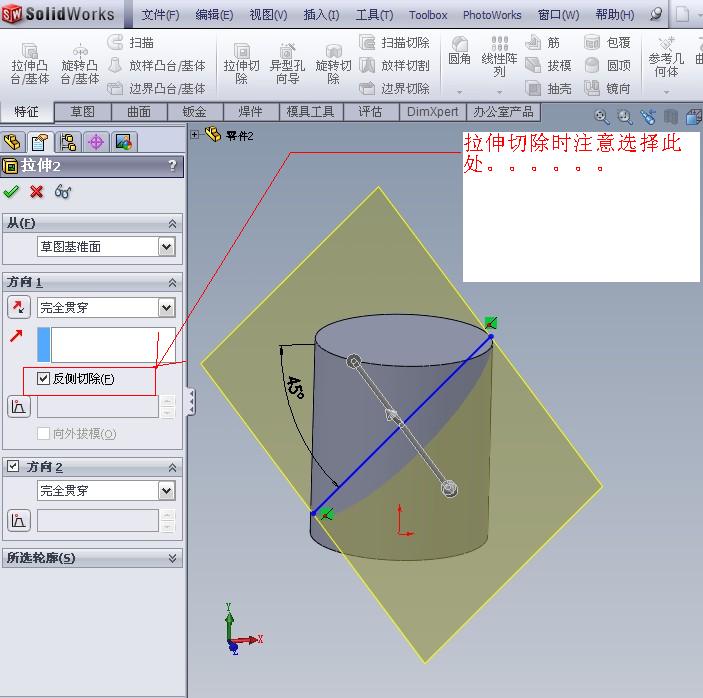Select the Mirror (镜向) tool
703x698 pixels.
608,89
